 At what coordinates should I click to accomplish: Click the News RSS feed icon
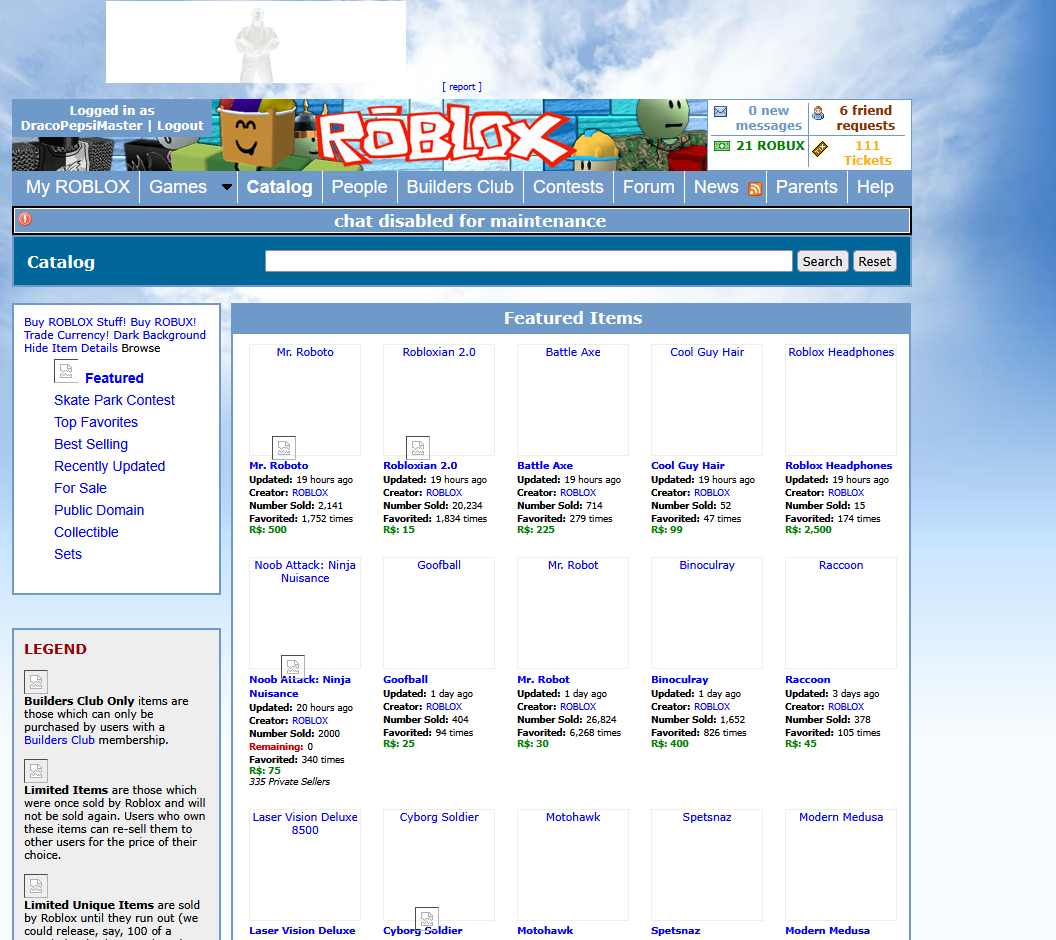pos(754,188)
